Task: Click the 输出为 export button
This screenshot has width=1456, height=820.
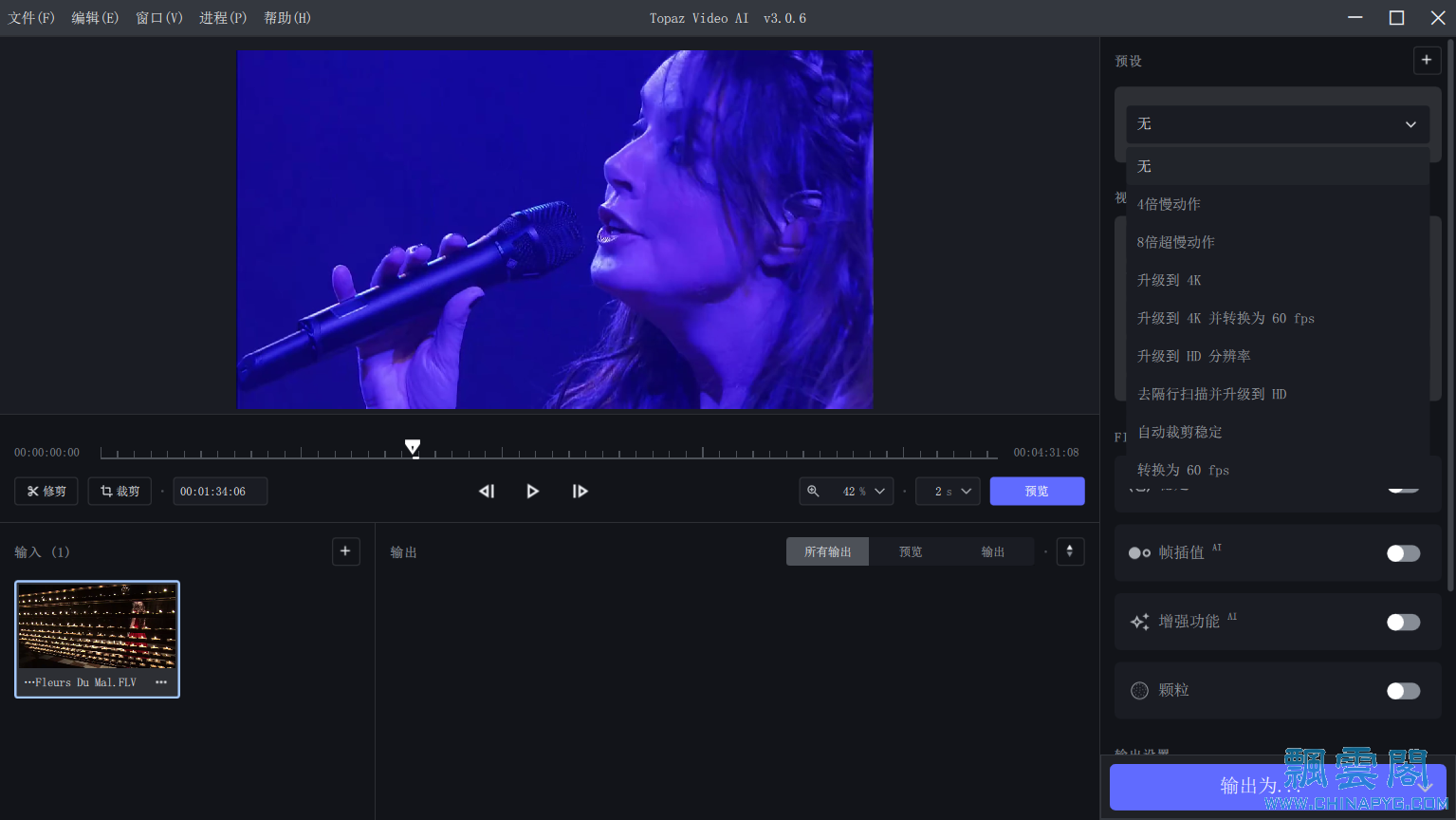Action: click(1278, 787)
